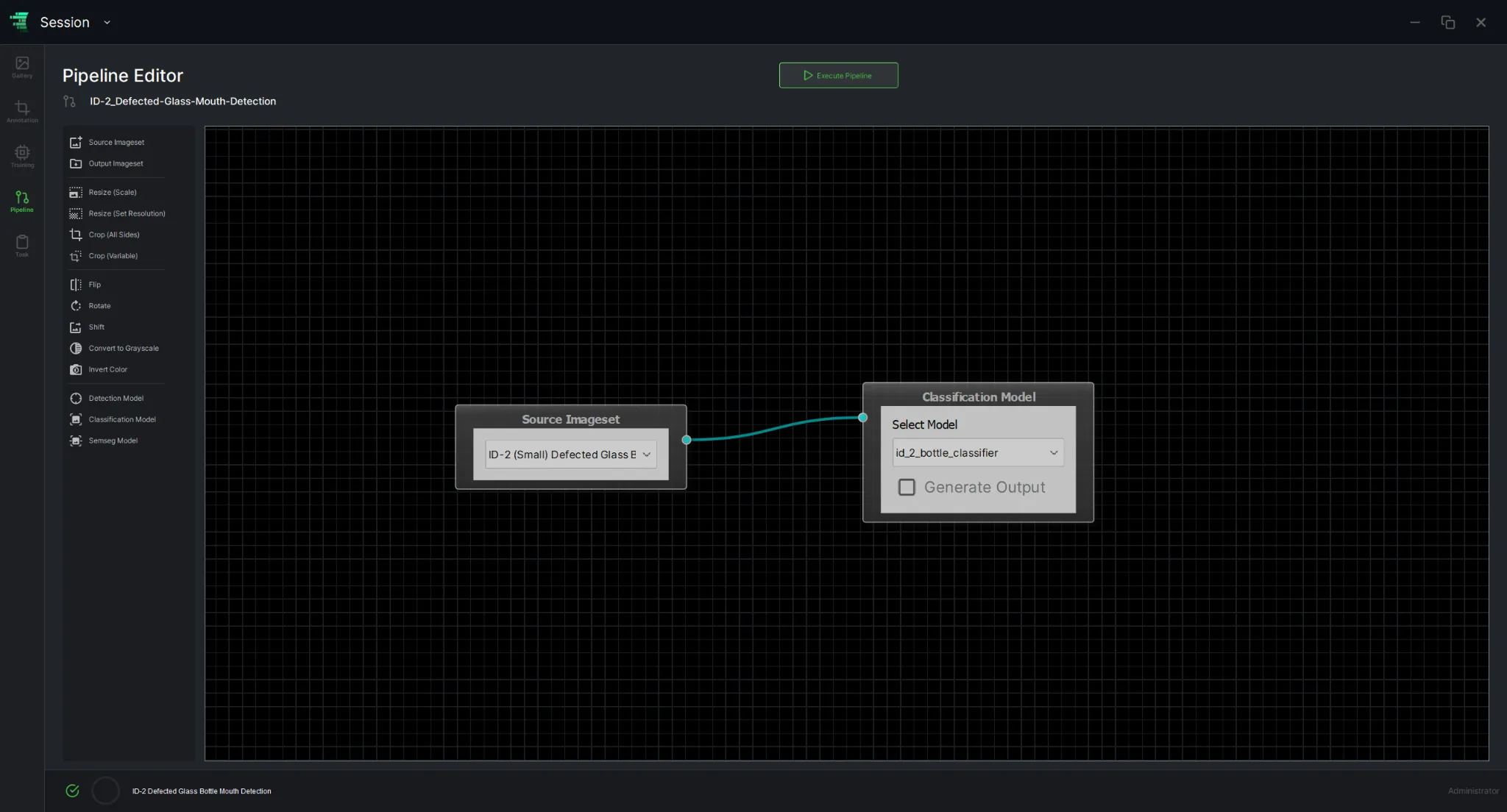
Task: Add an Output Imageset node
Action: (107, 163)
